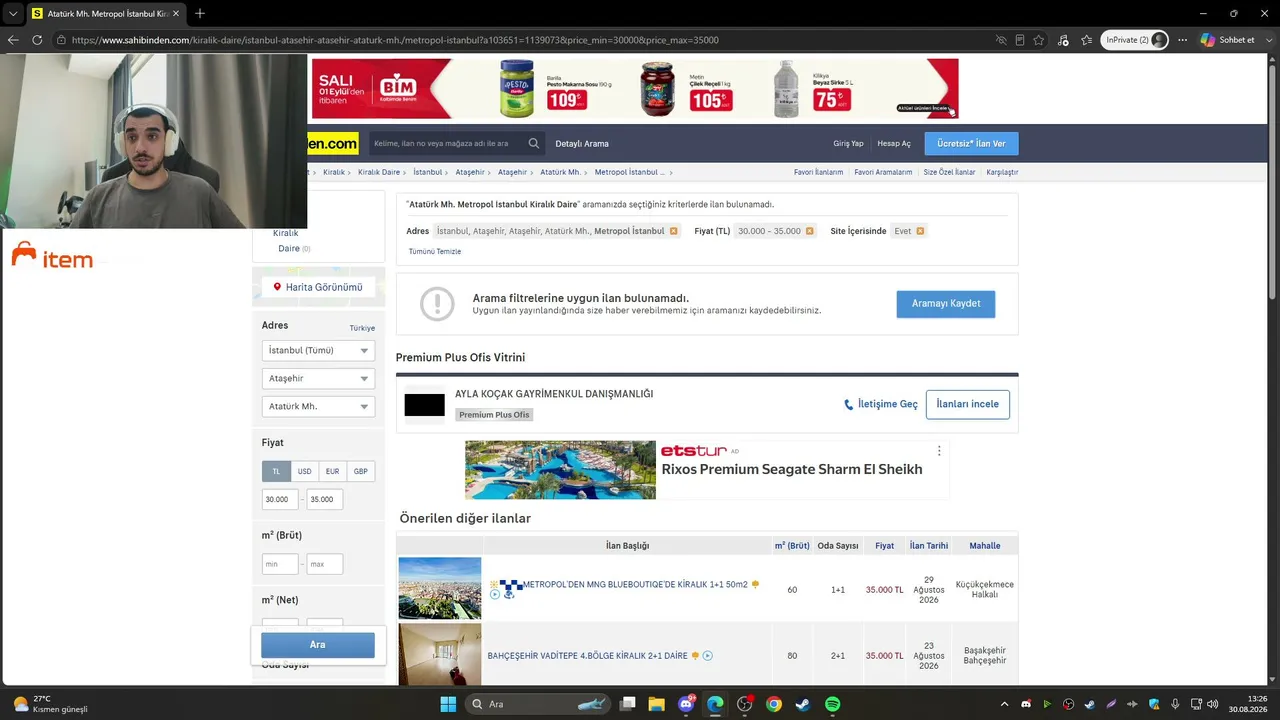Image resolution: width=1280 pixels, height=720 pixels.
Task: Open the InPrivate profile button
Action: pyautogui.click(x=1134, y=40)
